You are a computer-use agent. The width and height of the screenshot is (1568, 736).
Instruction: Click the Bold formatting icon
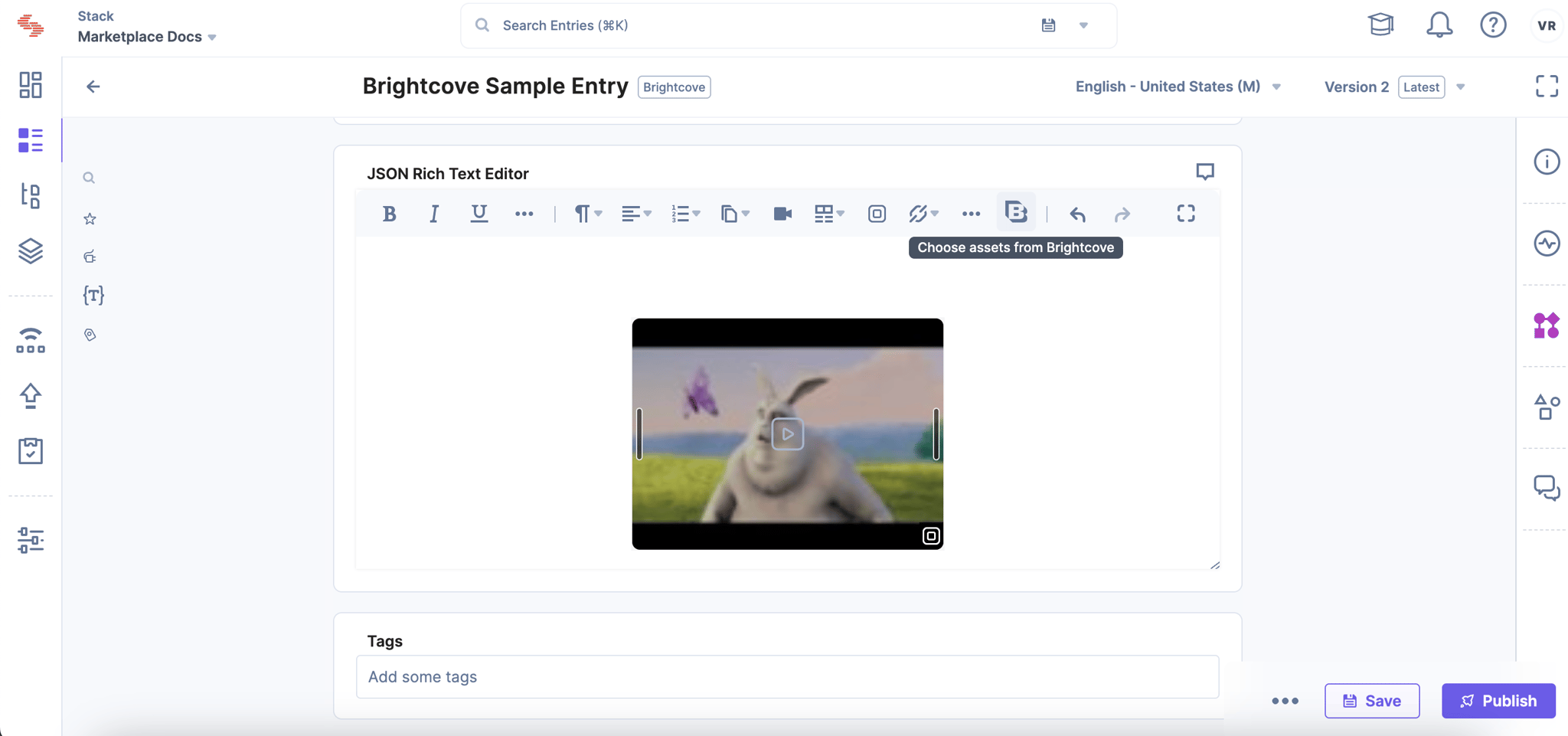click(389, 214)
